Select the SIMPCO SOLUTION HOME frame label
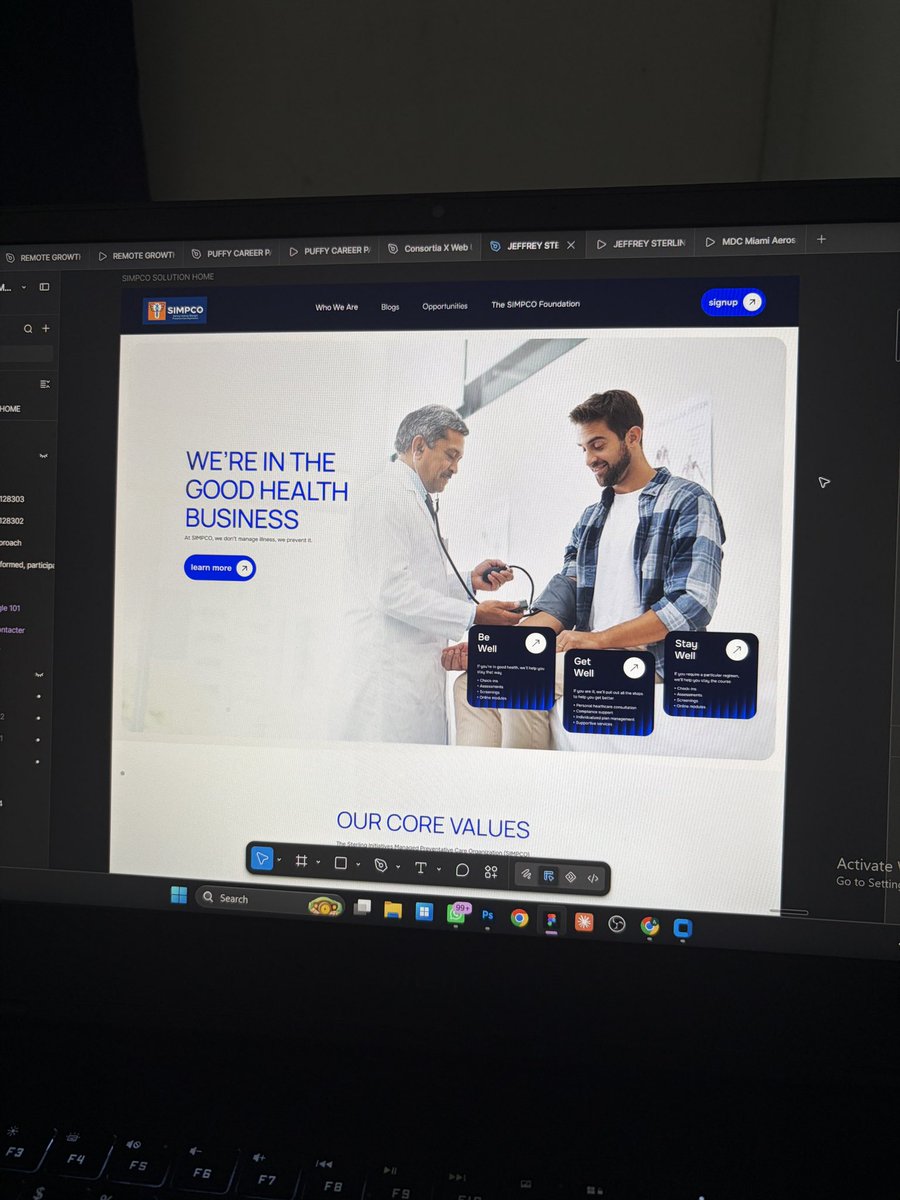Screen dimensions: 900x1200 click(x=168, y=277)
